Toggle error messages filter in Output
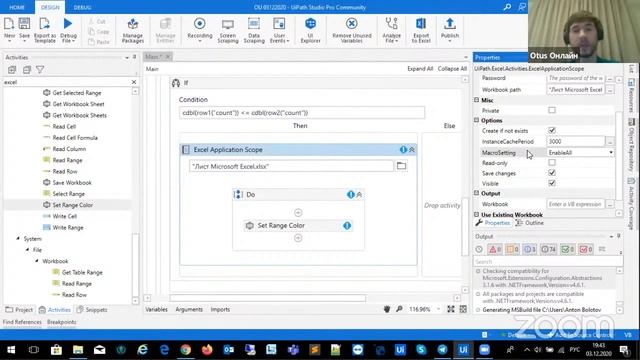 495,249
